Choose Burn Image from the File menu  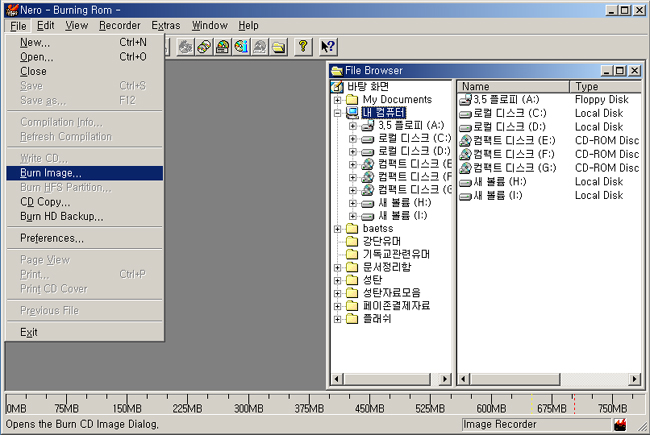(x=51, y=173)
